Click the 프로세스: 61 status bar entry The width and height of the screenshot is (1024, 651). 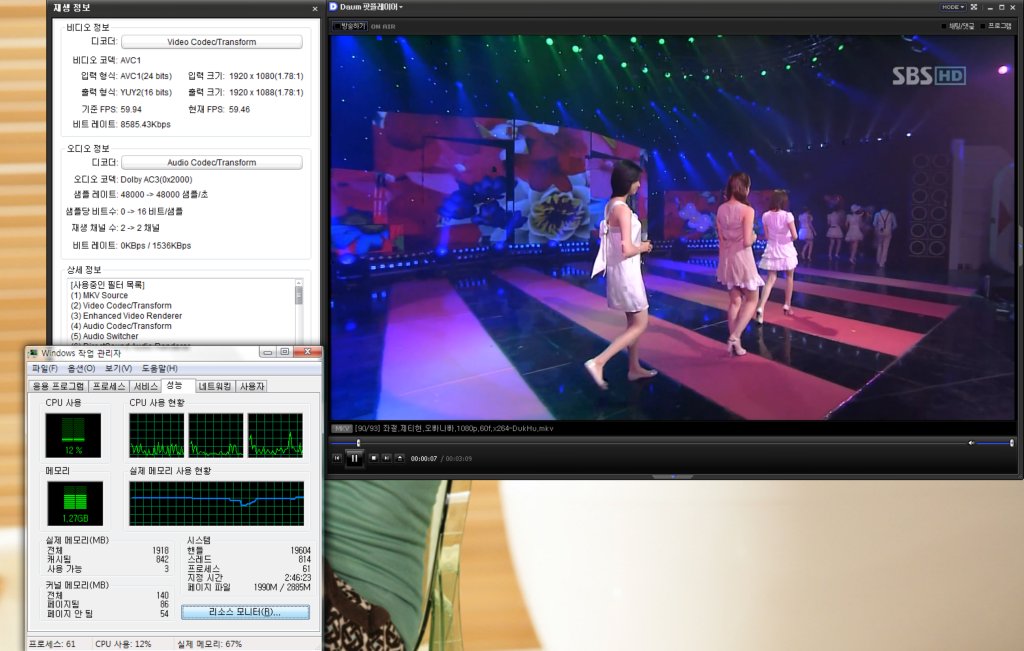[52, 644]
